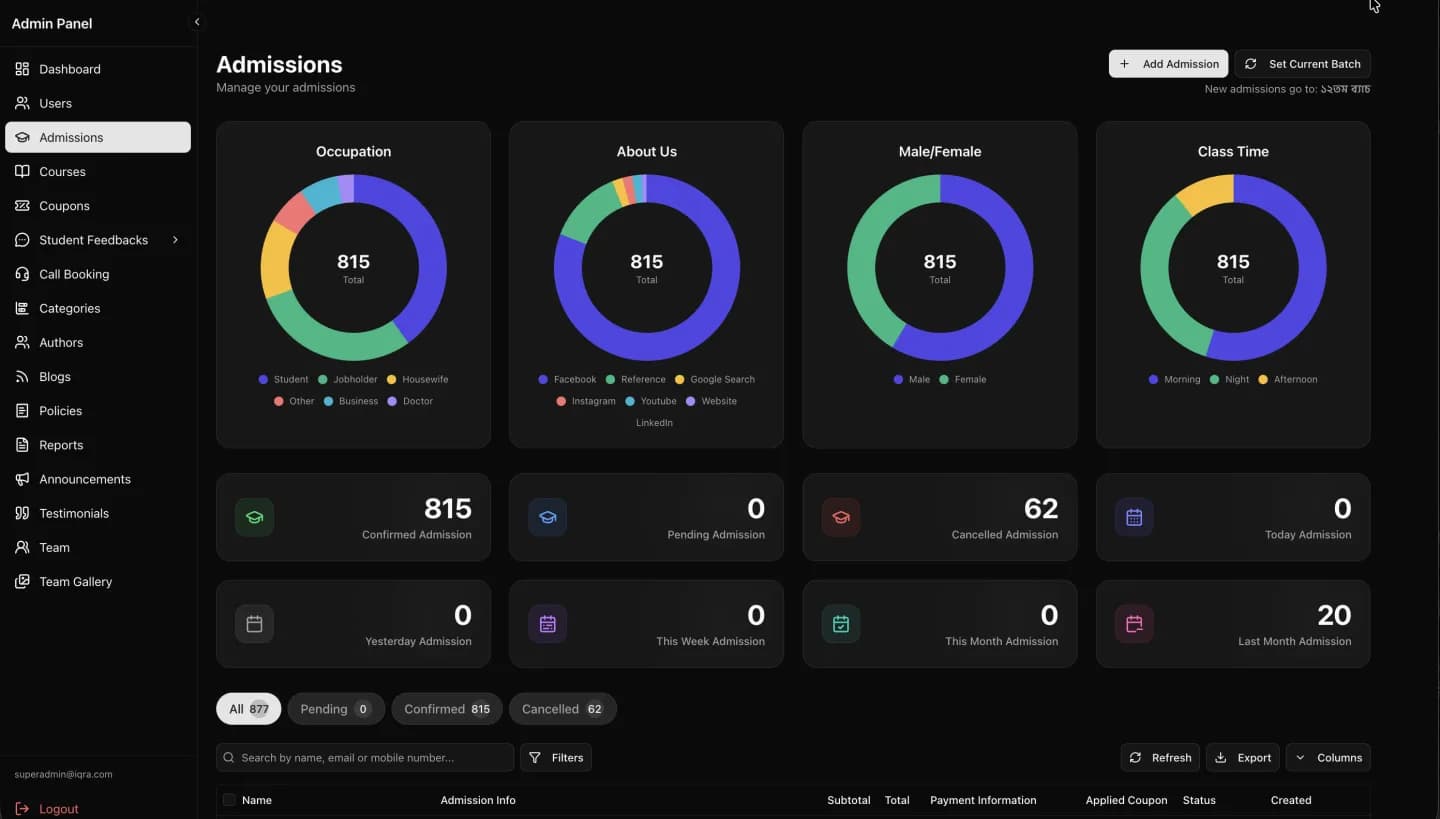Sort by the Created column header
1440x819 pixels.
coord(1291,800)
